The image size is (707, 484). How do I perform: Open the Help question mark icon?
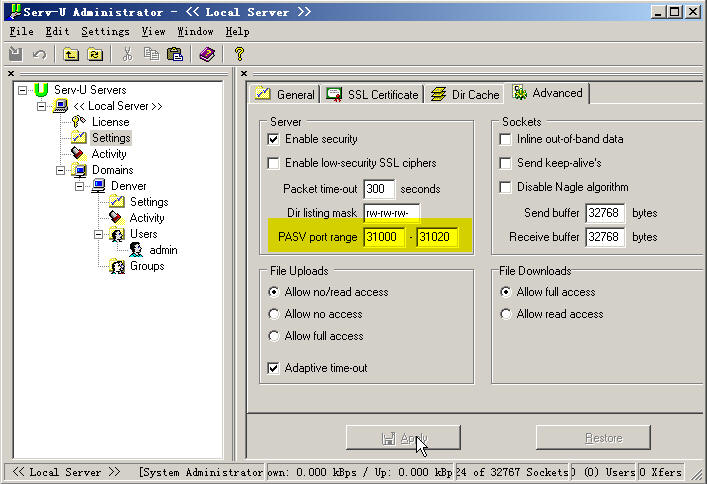click(238, 54)
